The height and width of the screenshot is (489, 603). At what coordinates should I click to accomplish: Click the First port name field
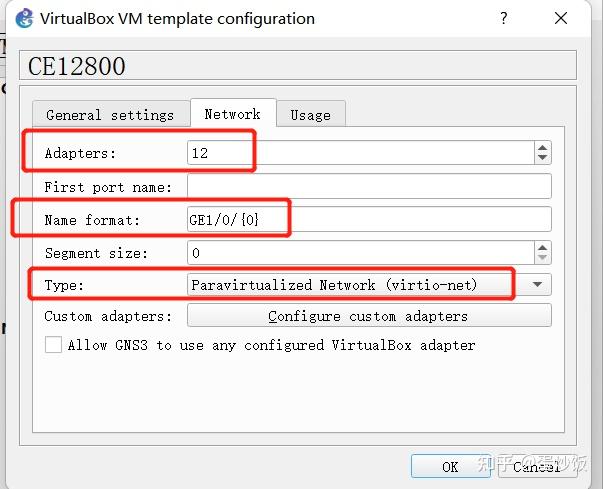tap(368, 187)
